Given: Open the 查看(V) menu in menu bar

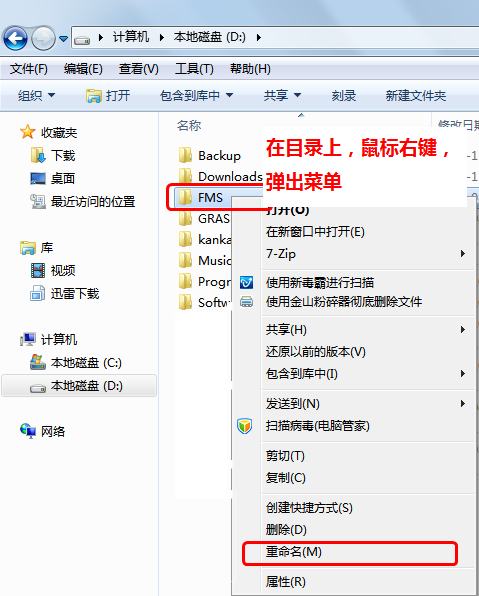Looking at the screenshot, I should tap(138, 69).
